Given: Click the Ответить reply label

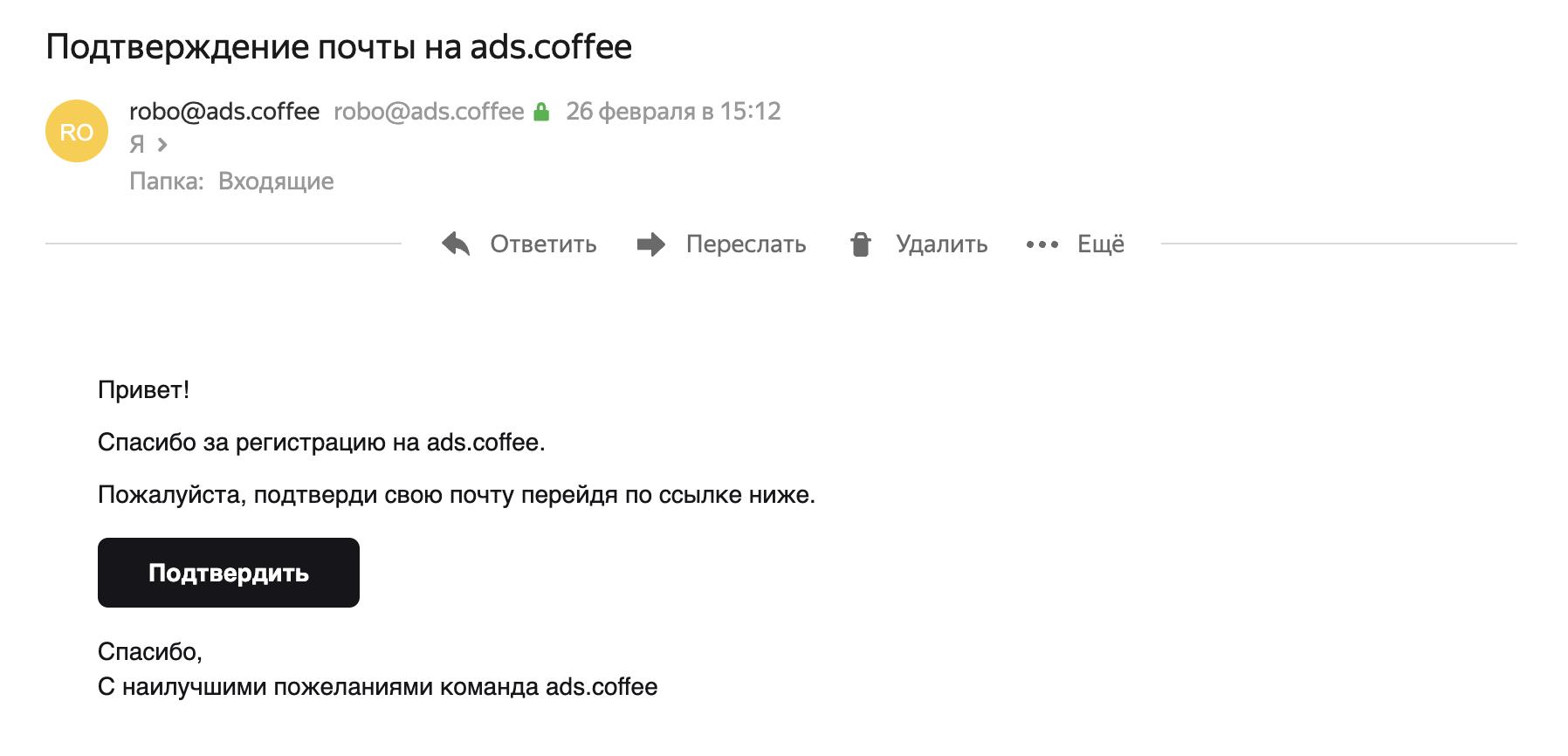Looking at the screenshot, I should click(x=543, y=244).
